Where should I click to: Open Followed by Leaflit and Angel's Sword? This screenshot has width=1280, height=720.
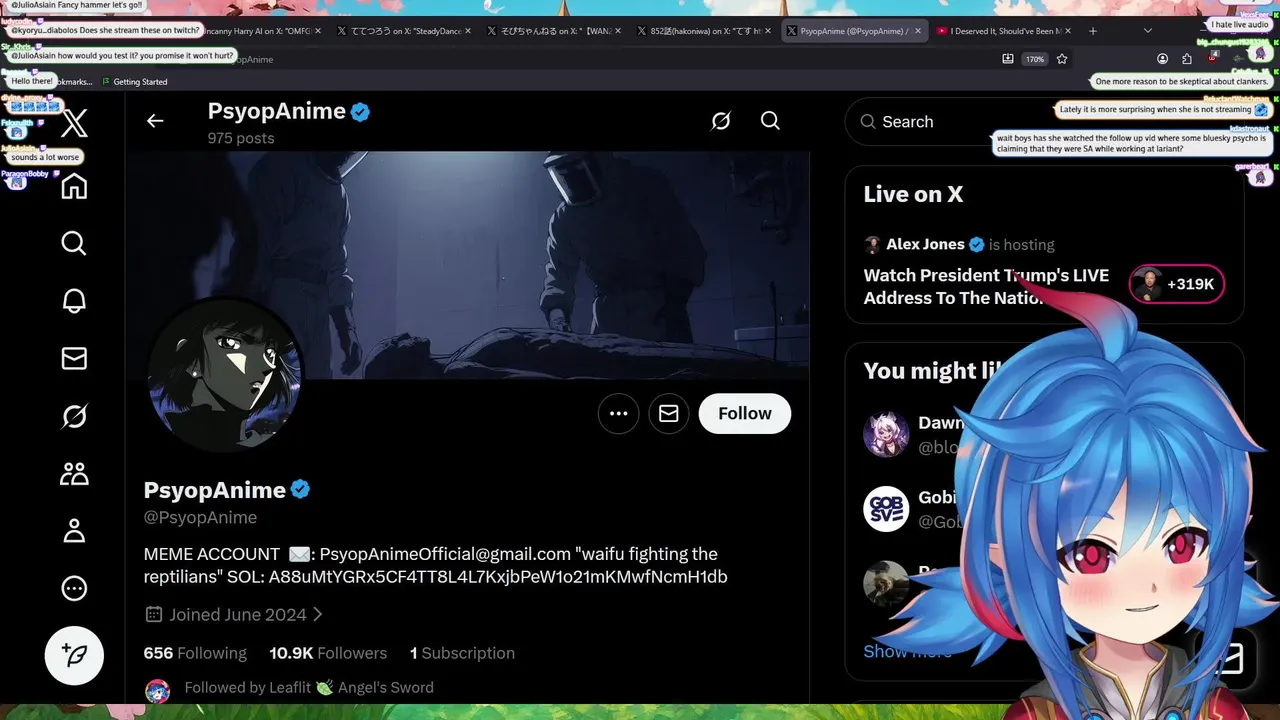coord(309,688)
